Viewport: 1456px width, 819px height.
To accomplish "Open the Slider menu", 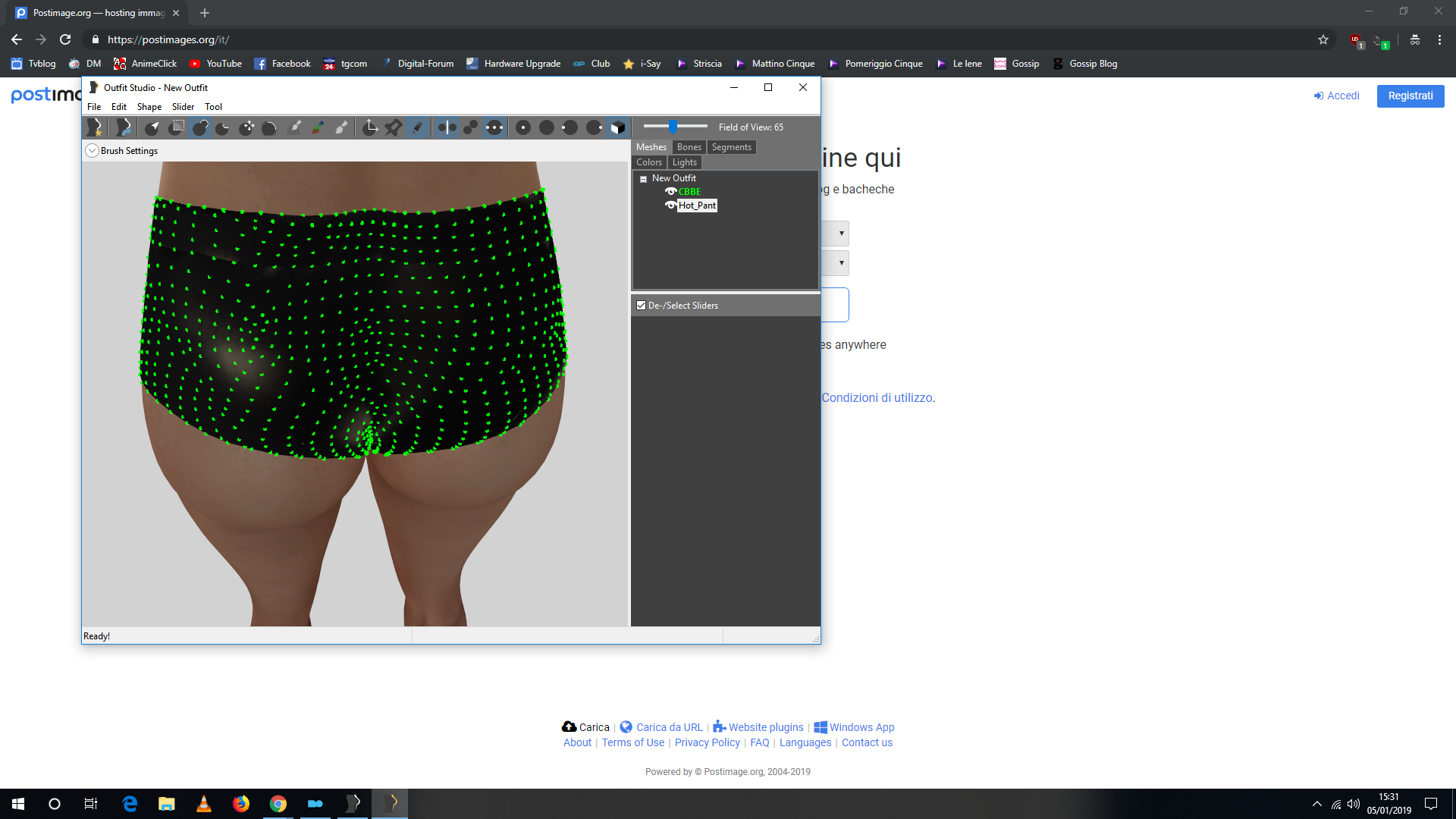I will (x=183, y=107).
